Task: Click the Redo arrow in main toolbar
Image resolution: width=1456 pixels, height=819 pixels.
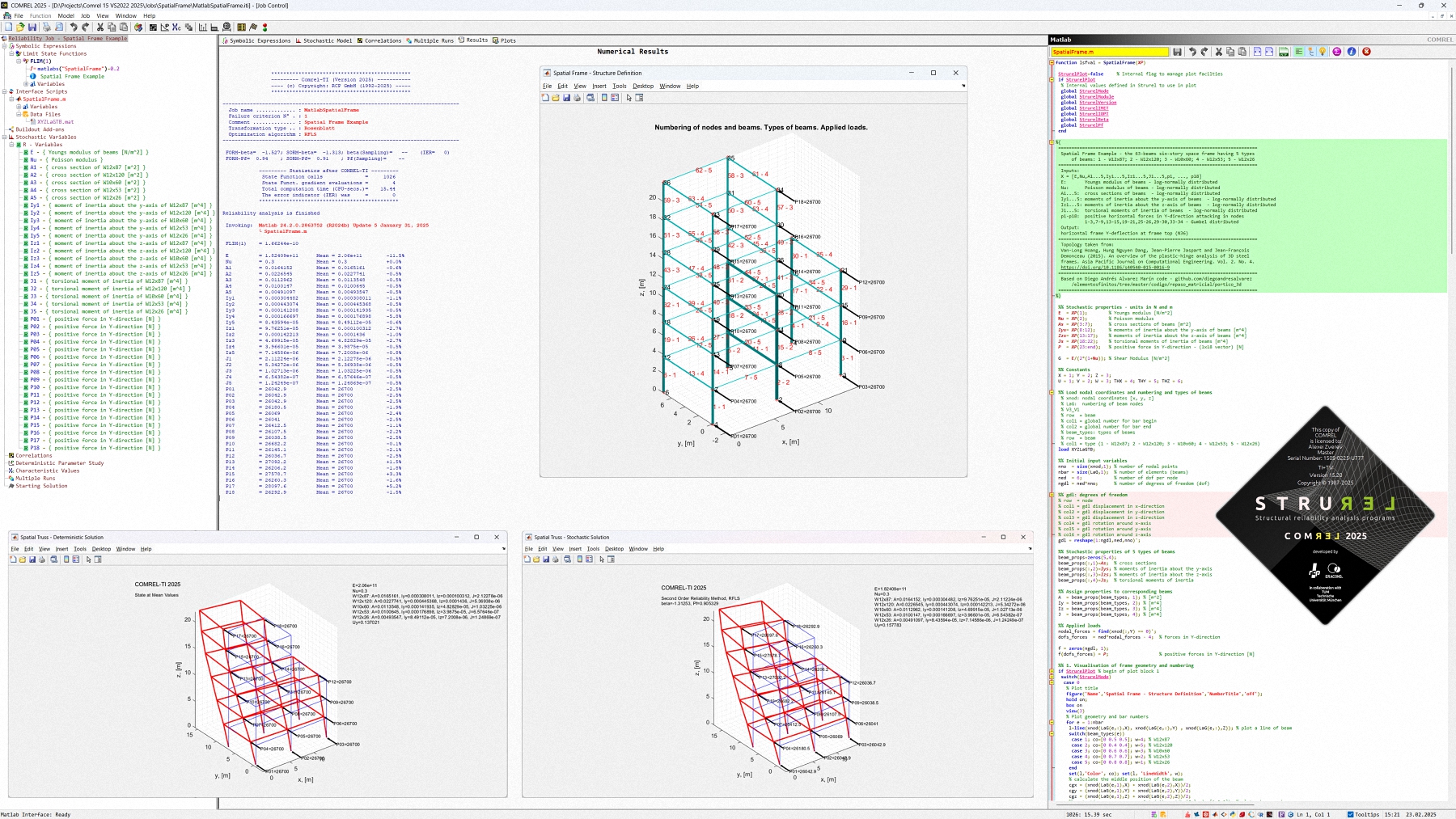Action: [86, 27]
